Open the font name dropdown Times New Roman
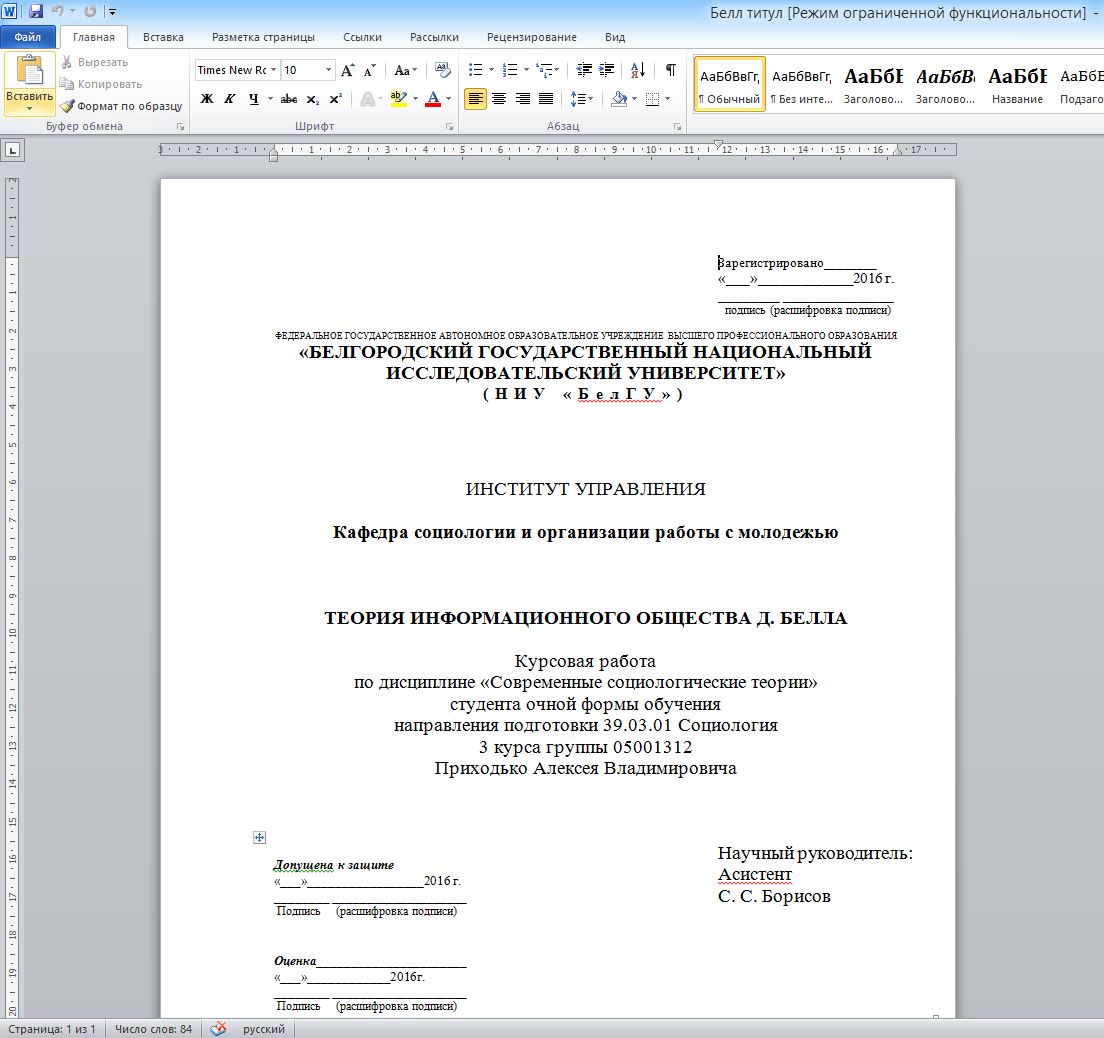The width and height of the screenshot is (1104, 1038). click(273, 70)
